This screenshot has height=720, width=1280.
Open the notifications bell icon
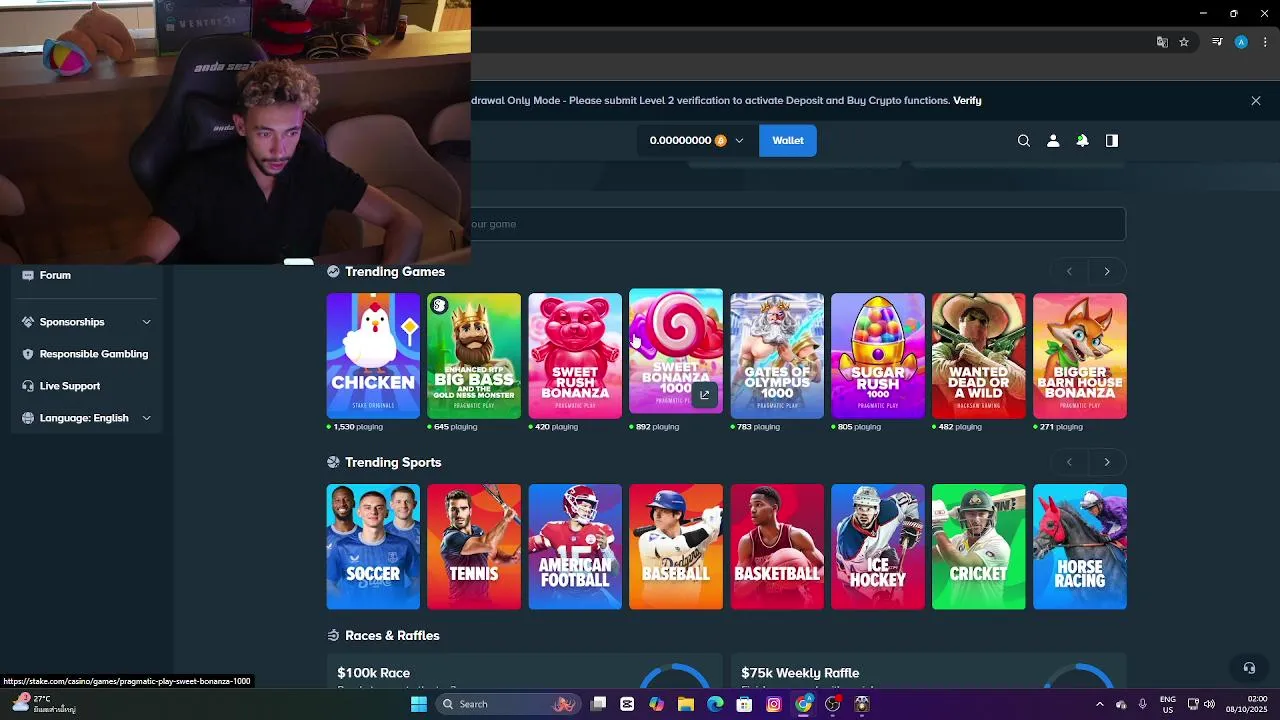[1082, 141]
